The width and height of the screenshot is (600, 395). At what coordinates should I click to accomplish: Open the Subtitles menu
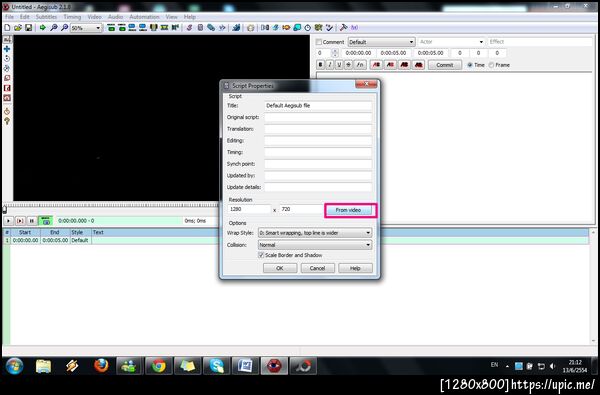click(x=46, y=17)
